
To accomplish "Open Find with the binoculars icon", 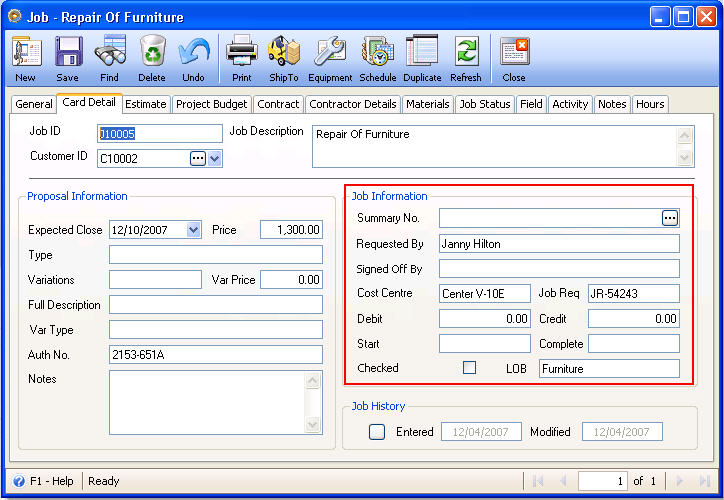I will tap(109, 56).
